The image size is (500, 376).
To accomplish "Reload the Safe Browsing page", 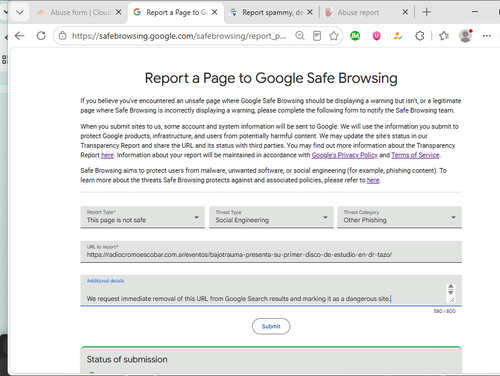I will [x=41, y=36].
